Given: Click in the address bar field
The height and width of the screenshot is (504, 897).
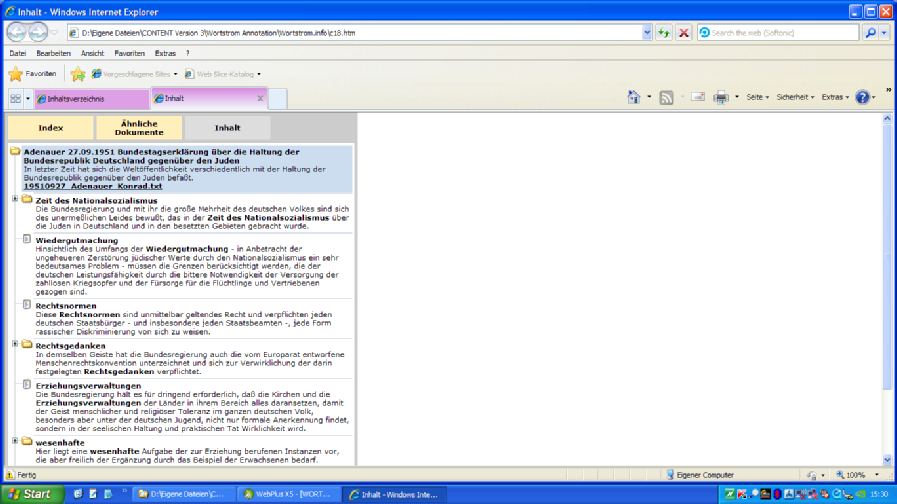Looking at the screenshot, I should pyautogui.click(x=360, y=33).
